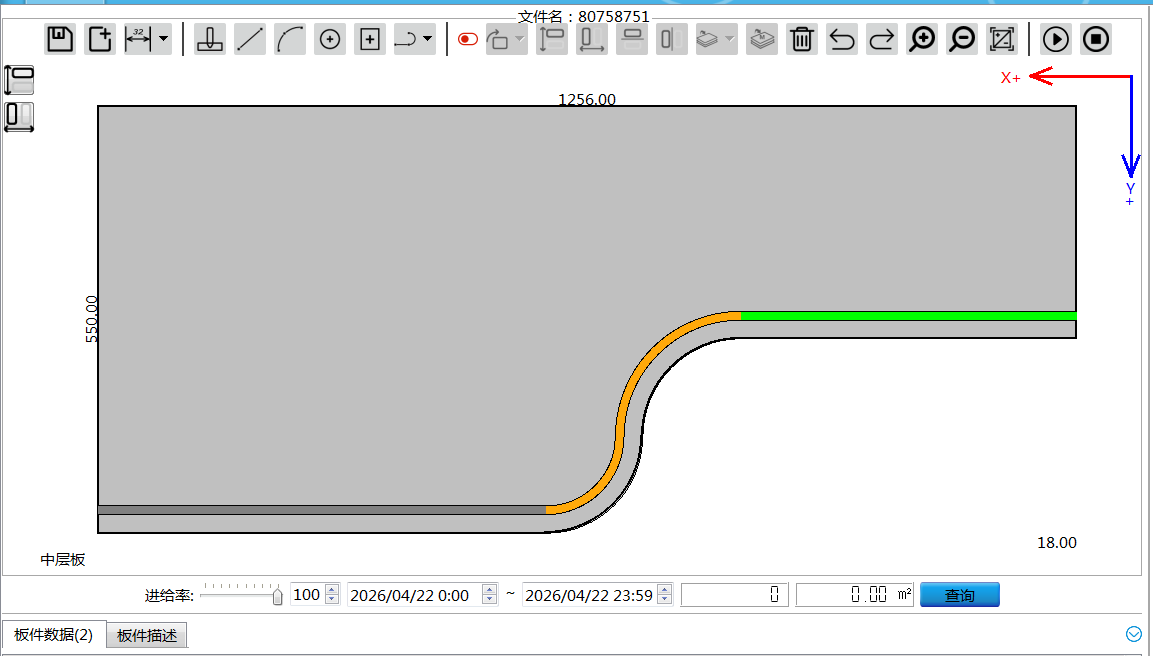Switch to the 板件数据(2) tab
Screen dimensions: 1153x656
pos(54,635)
